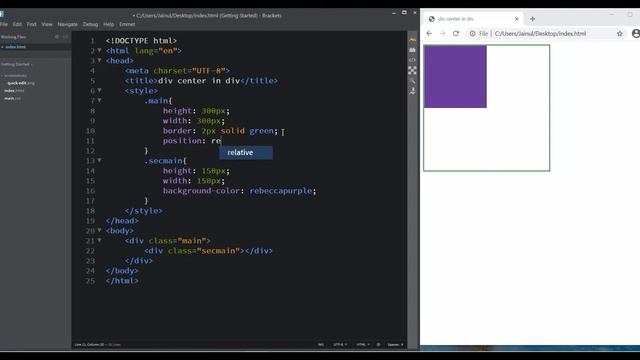Open a new browser tab with plus
This screenshot has height=360, width=640.
[532, 19]
